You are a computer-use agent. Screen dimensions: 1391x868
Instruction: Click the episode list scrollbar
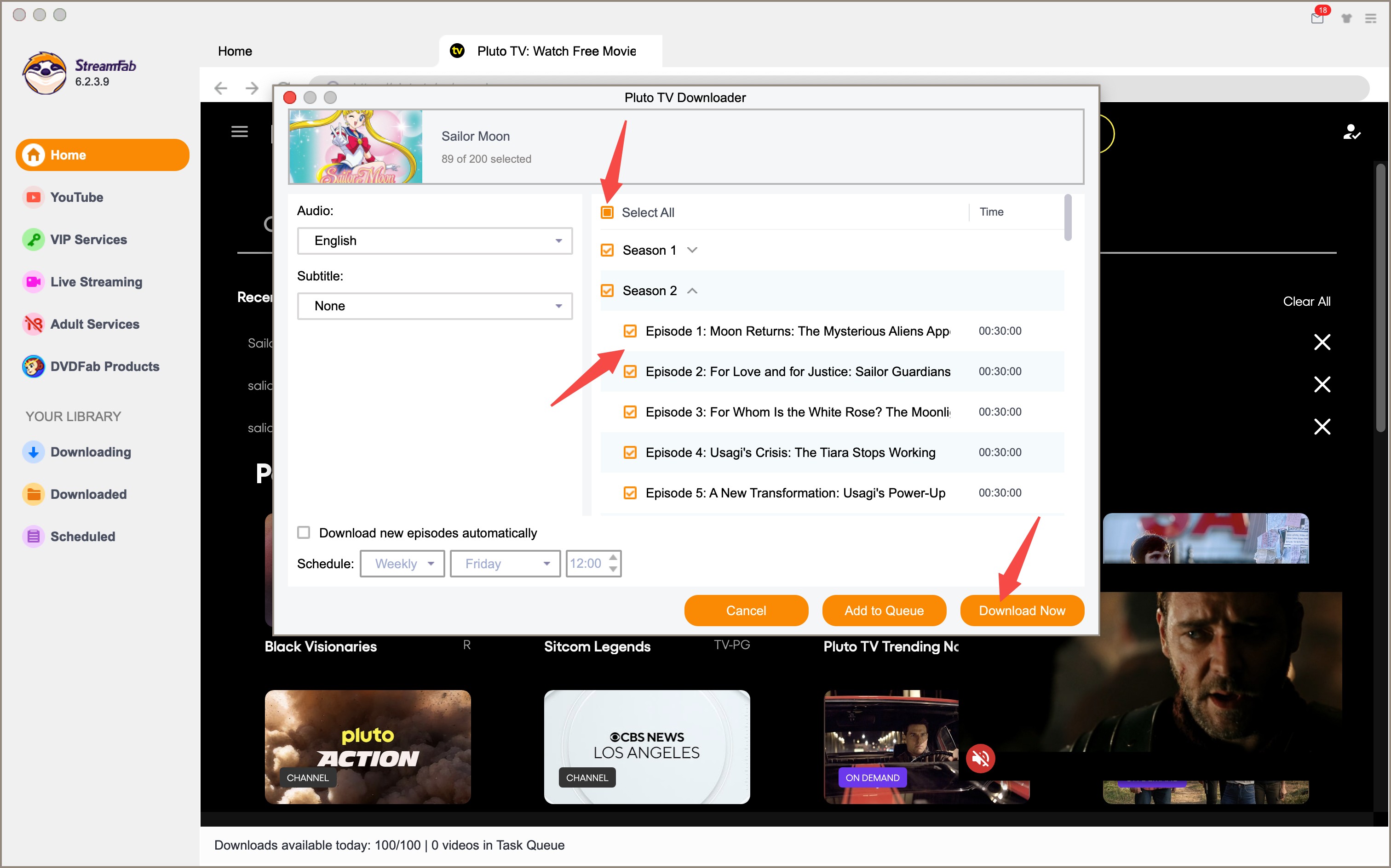[1068, 217]
